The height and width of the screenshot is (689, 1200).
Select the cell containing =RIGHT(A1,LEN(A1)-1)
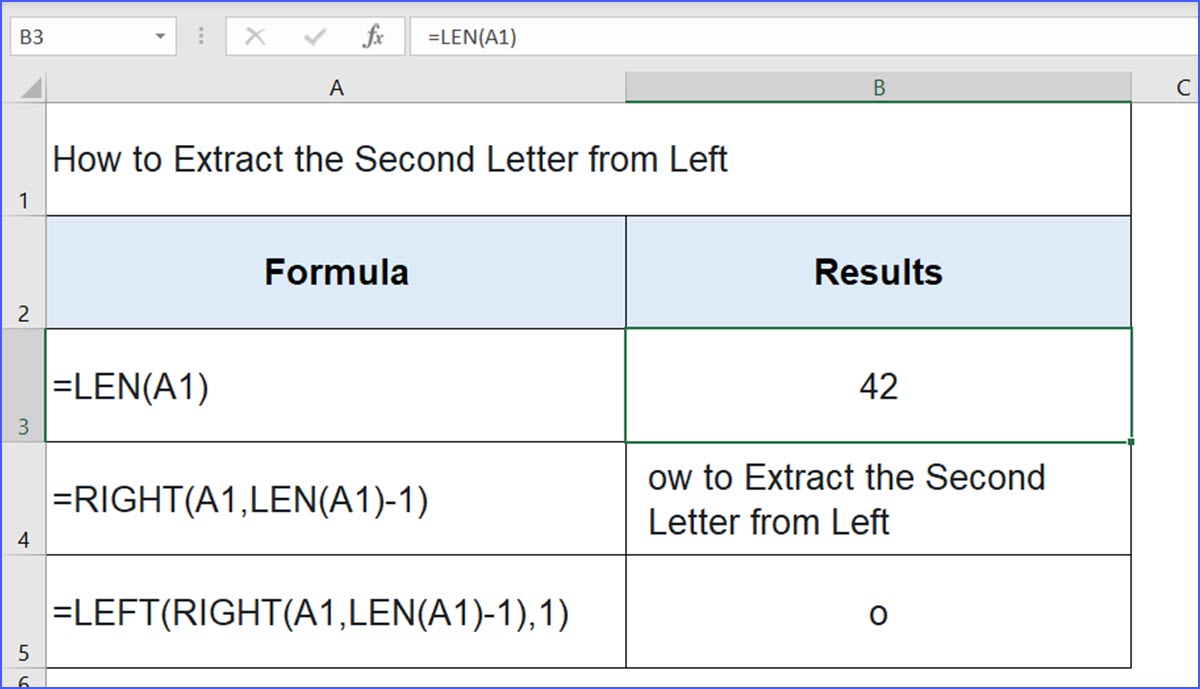pyautogui.click(x=336, y=498)
